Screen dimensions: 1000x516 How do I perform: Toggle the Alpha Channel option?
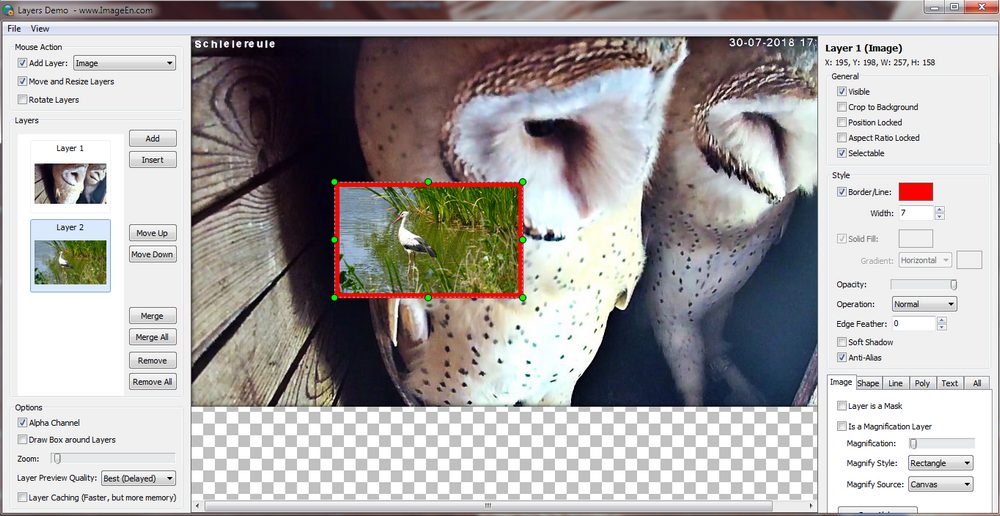click(22, 422)
